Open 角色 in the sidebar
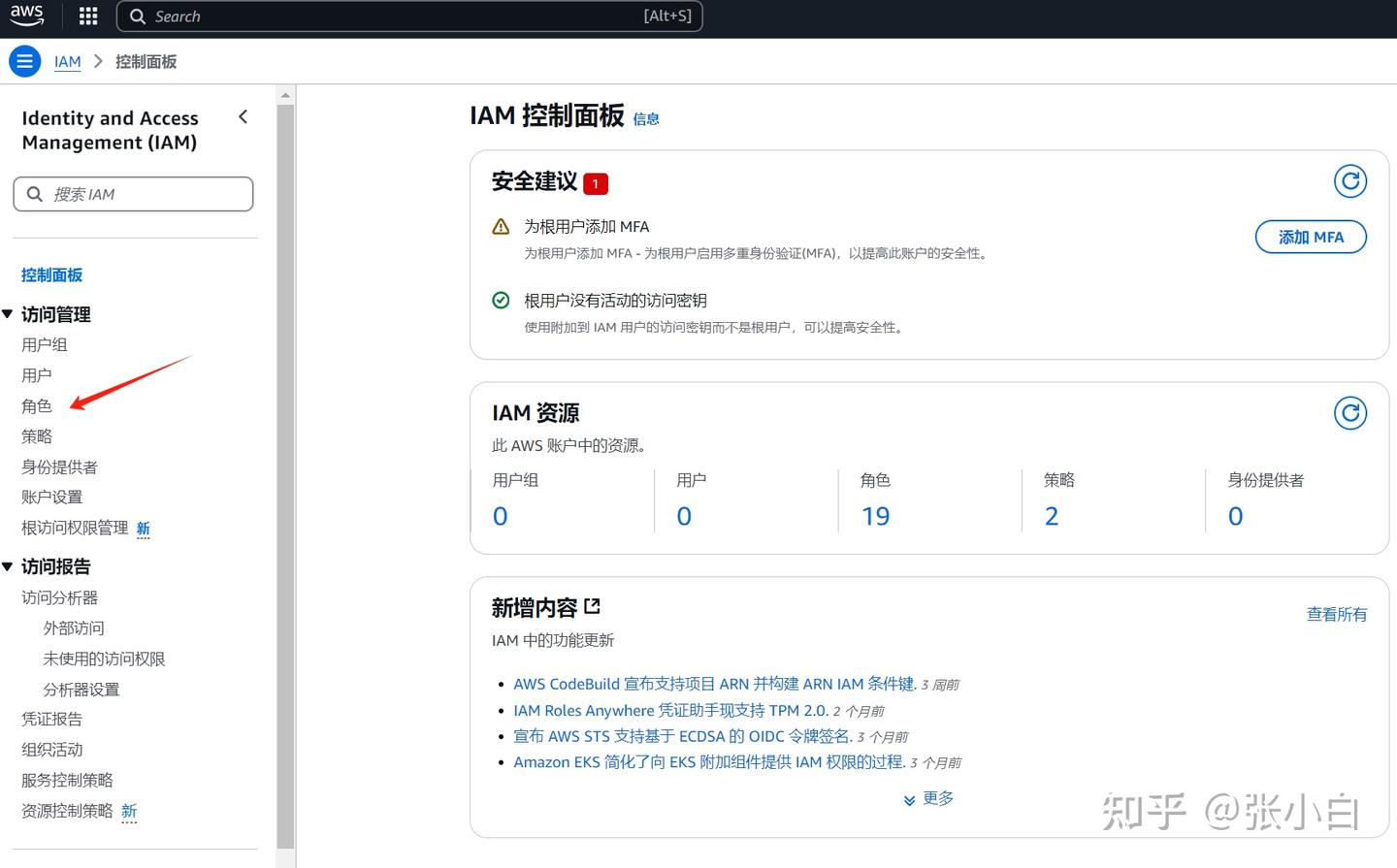The height and width of the screenshot is (868, 1397). pos(37,406)
